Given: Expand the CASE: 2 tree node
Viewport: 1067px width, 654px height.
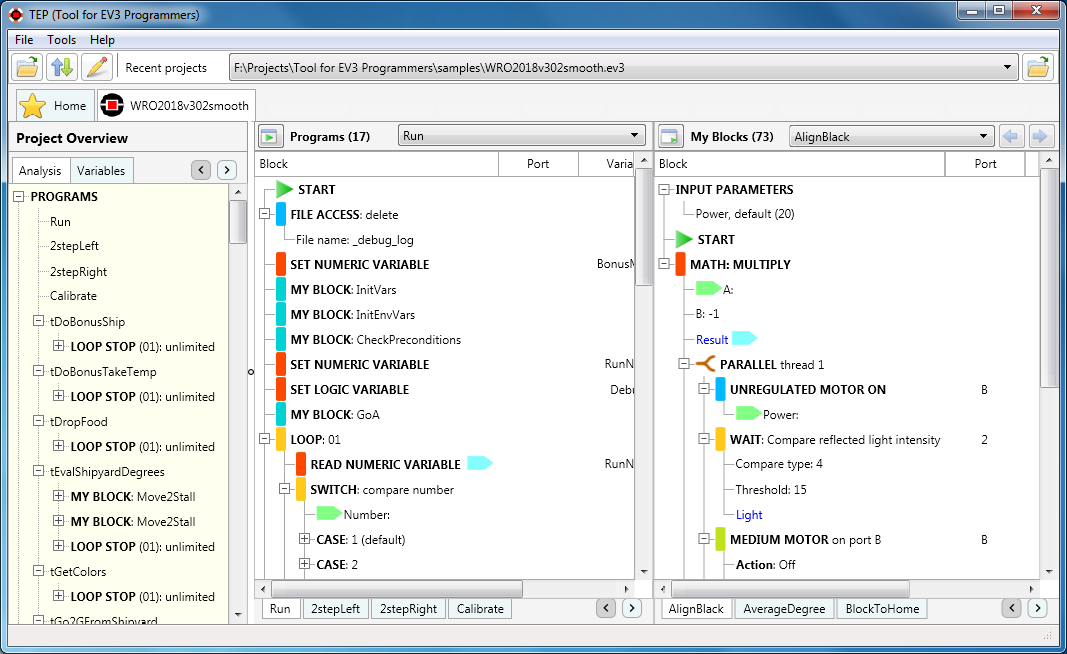Looking at the screenshot, I should pos(305,564).
